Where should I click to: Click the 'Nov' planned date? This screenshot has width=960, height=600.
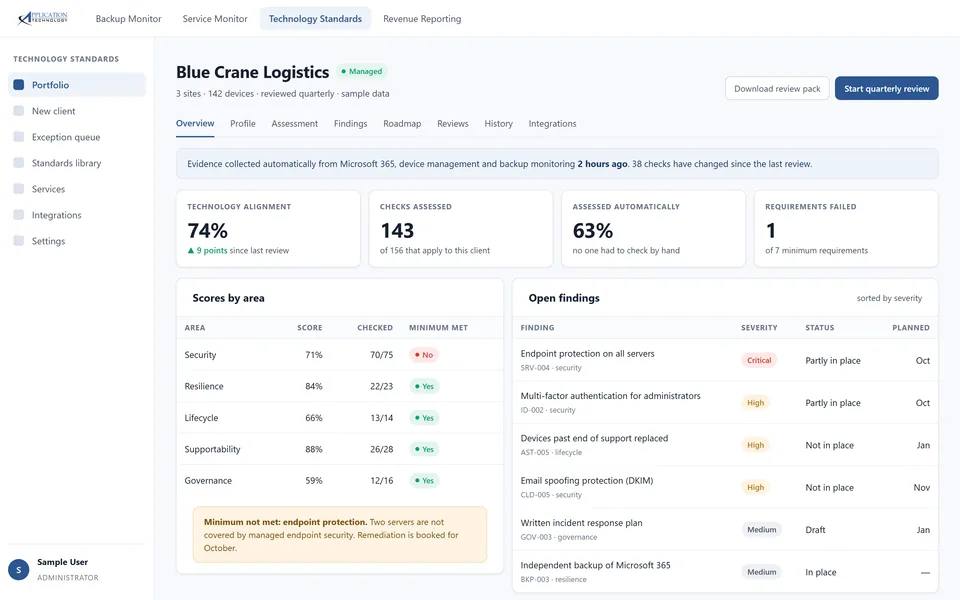(921, 487)
